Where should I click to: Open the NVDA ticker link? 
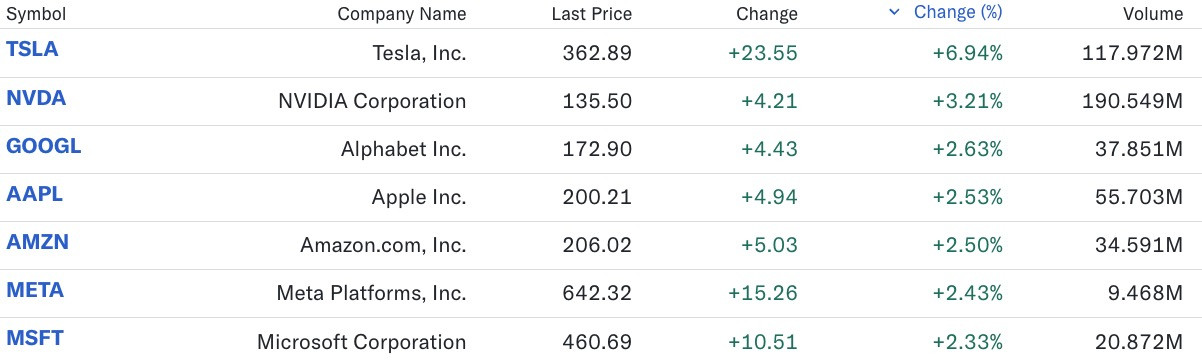(x=35, y=98)
